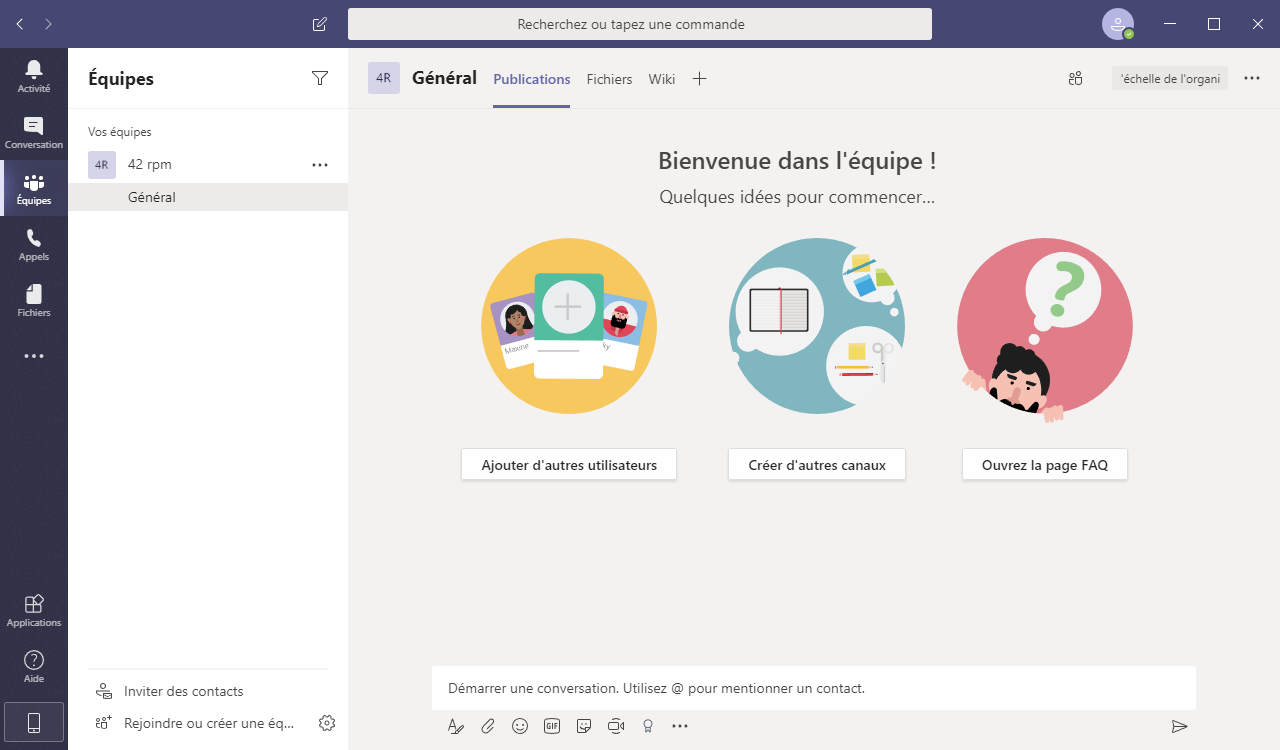Open the Wiki tab of the channel
The image size is (1280, 750).
point(661,78)
